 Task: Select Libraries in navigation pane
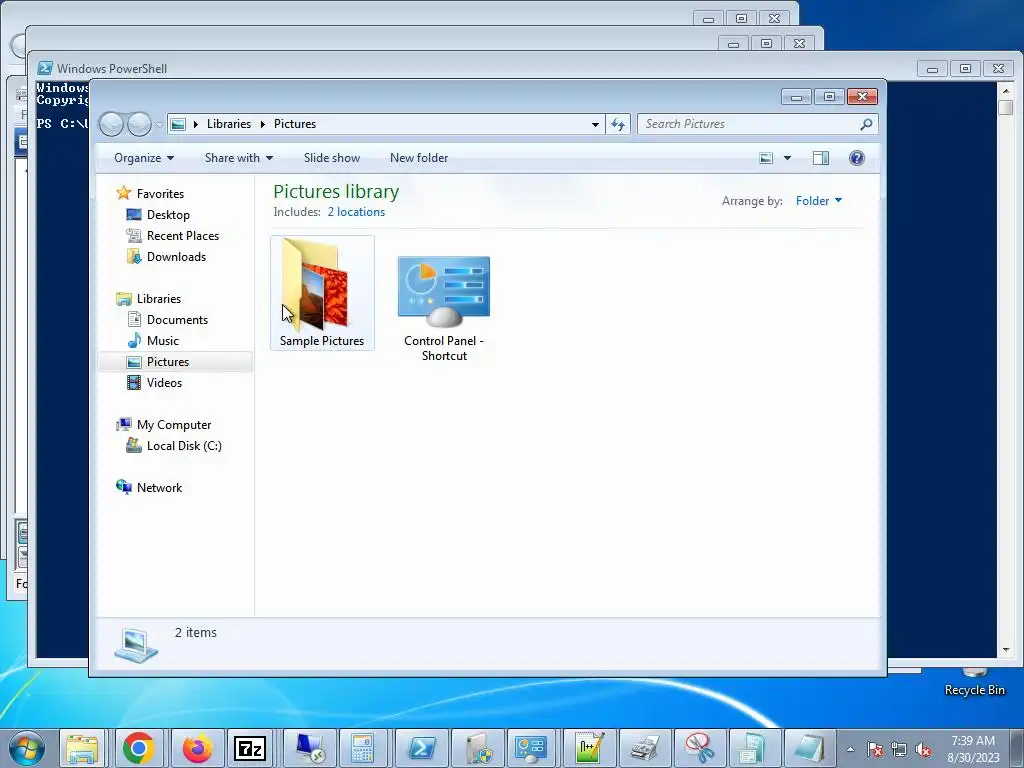click(159, 298)
